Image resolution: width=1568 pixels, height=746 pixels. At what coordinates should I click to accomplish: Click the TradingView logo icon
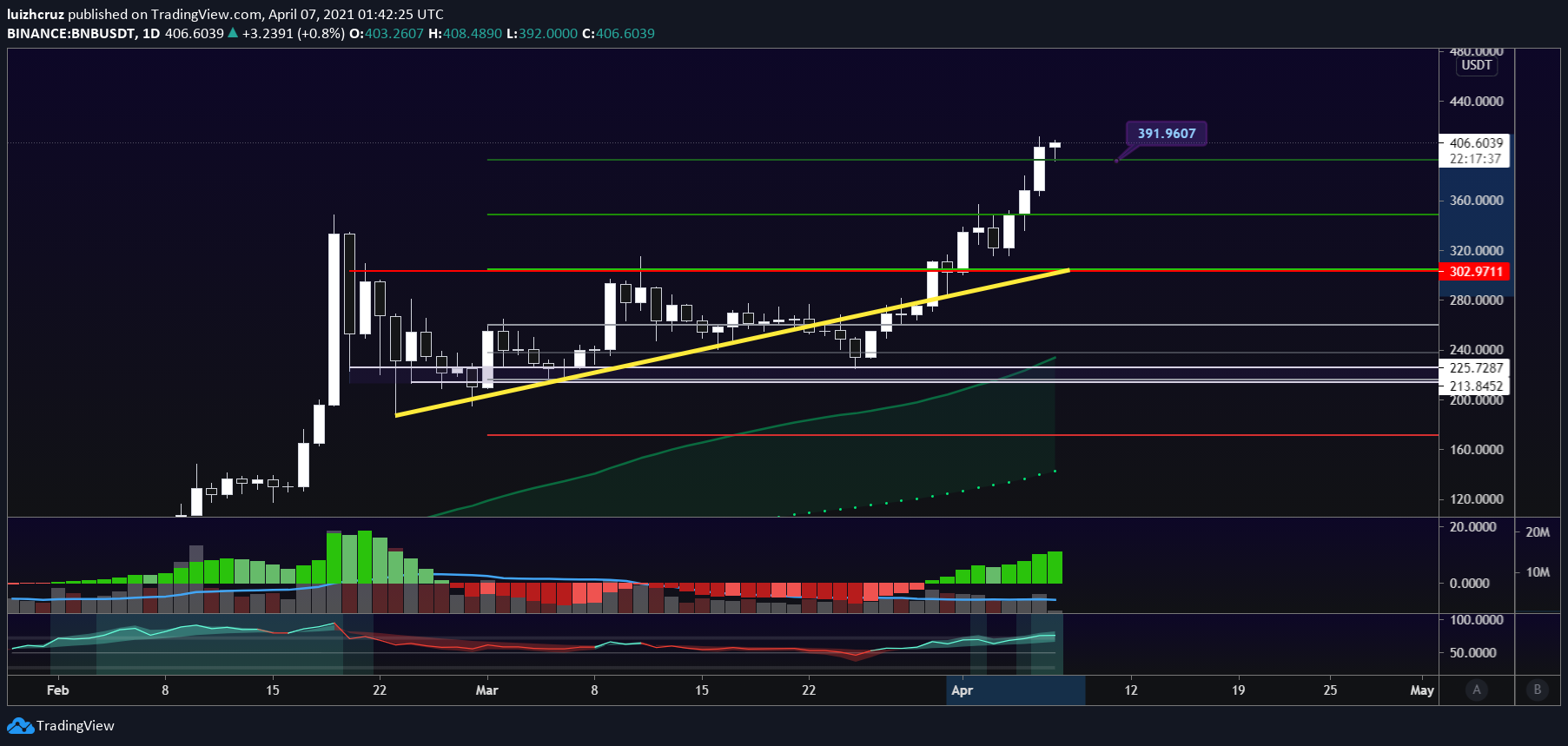click(20, 726)
